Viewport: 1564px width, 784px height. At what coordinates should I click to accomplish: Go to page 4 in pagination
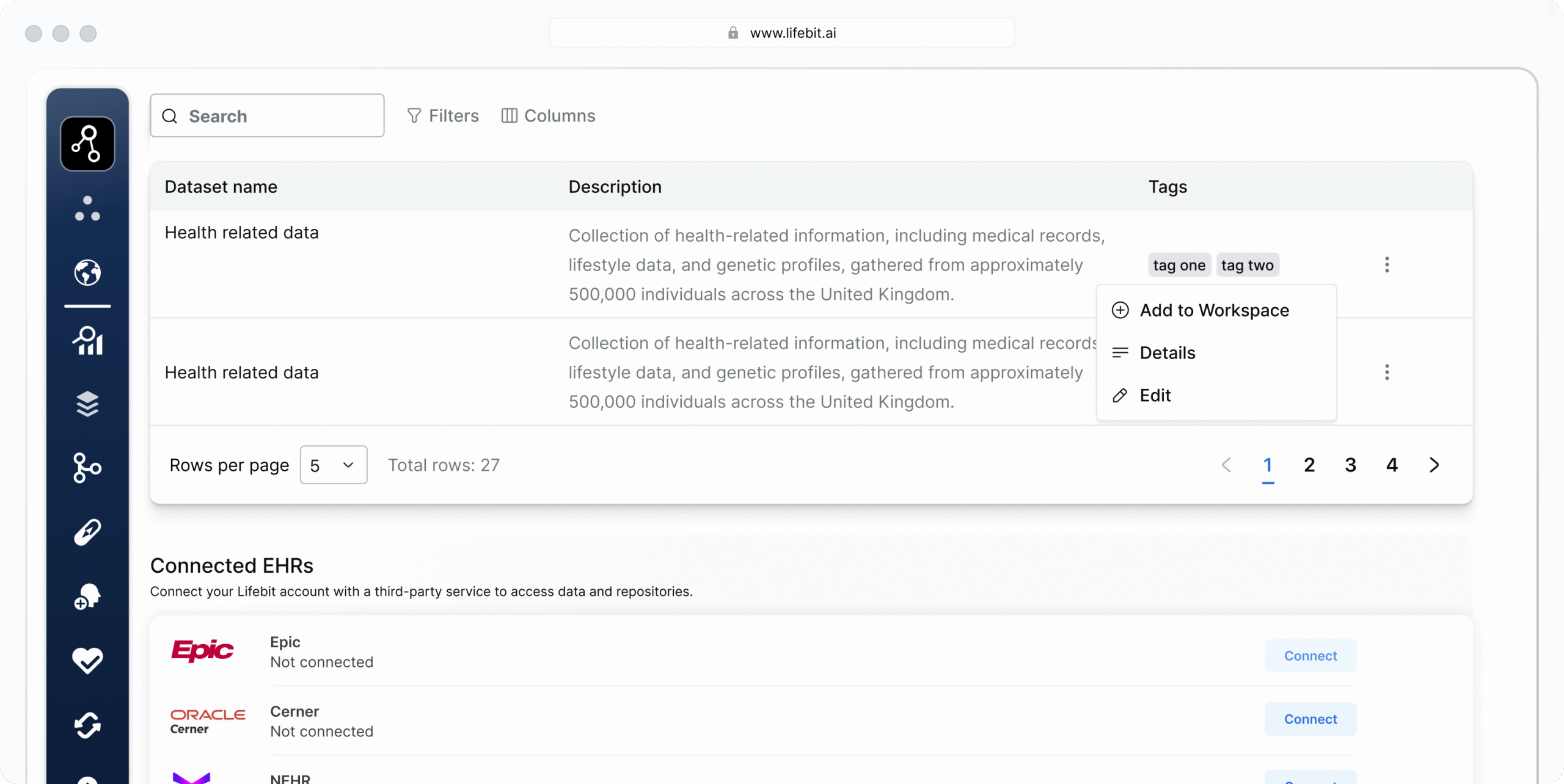click(1392, 465)
